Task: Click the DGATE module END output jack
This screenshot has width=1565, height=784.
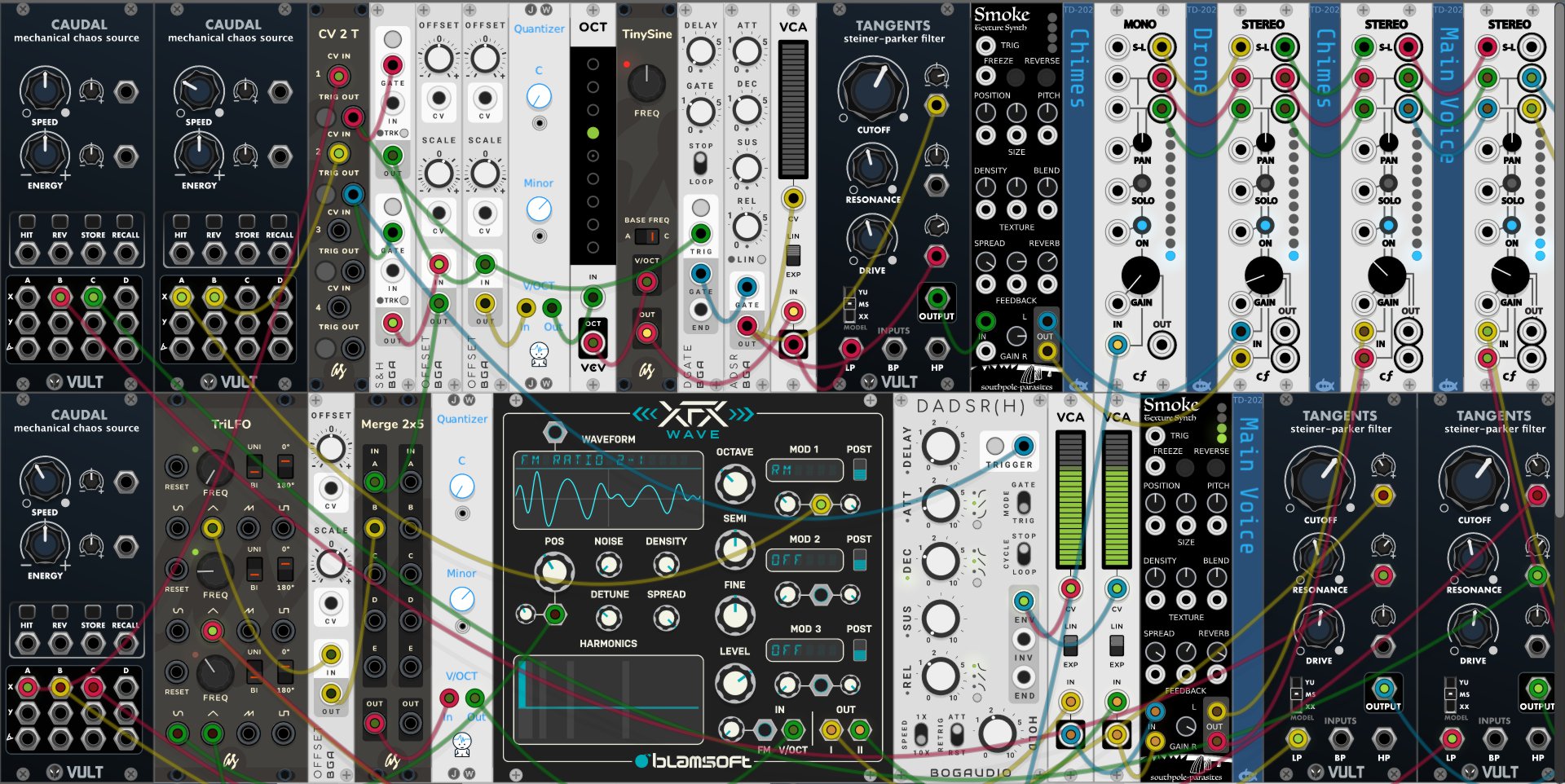Action: 700,309
